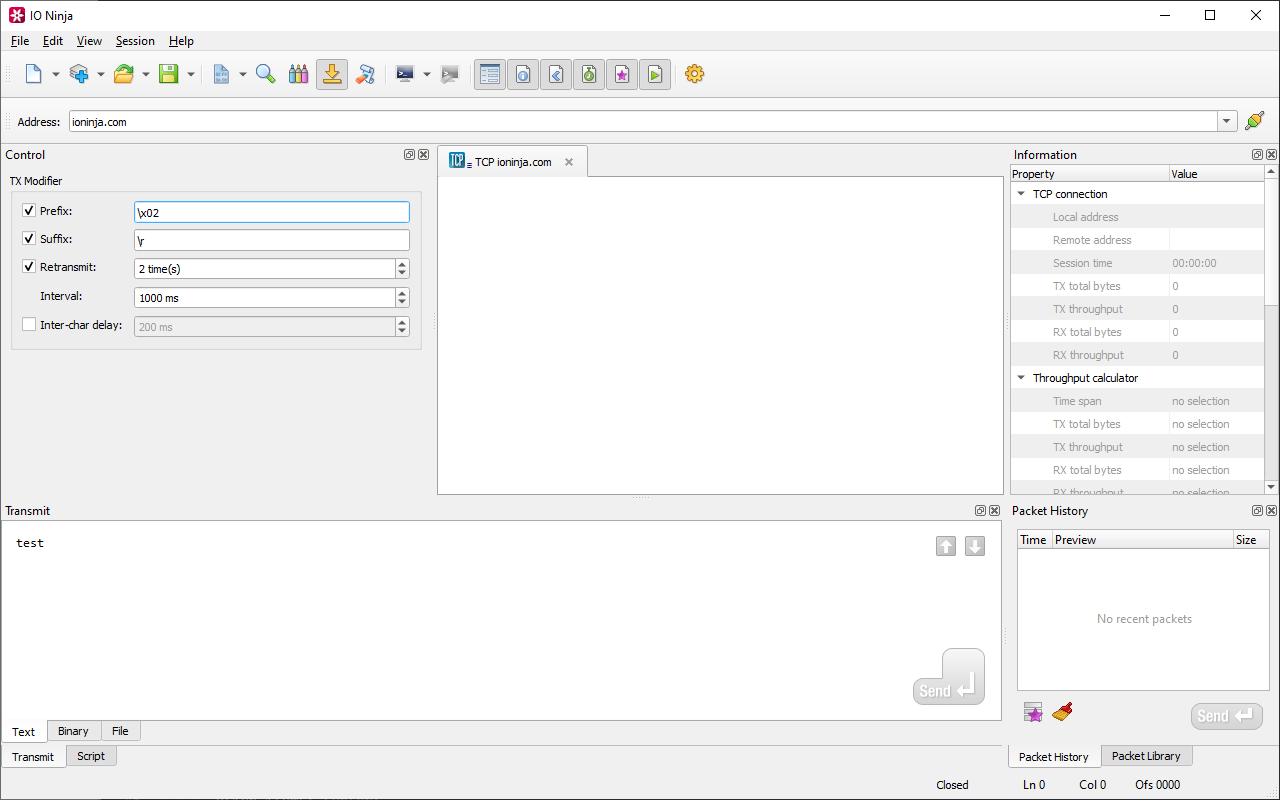Viewport: 1280px width, 800px height.
Task: Click the open folder icon
Action: [124, 74]
